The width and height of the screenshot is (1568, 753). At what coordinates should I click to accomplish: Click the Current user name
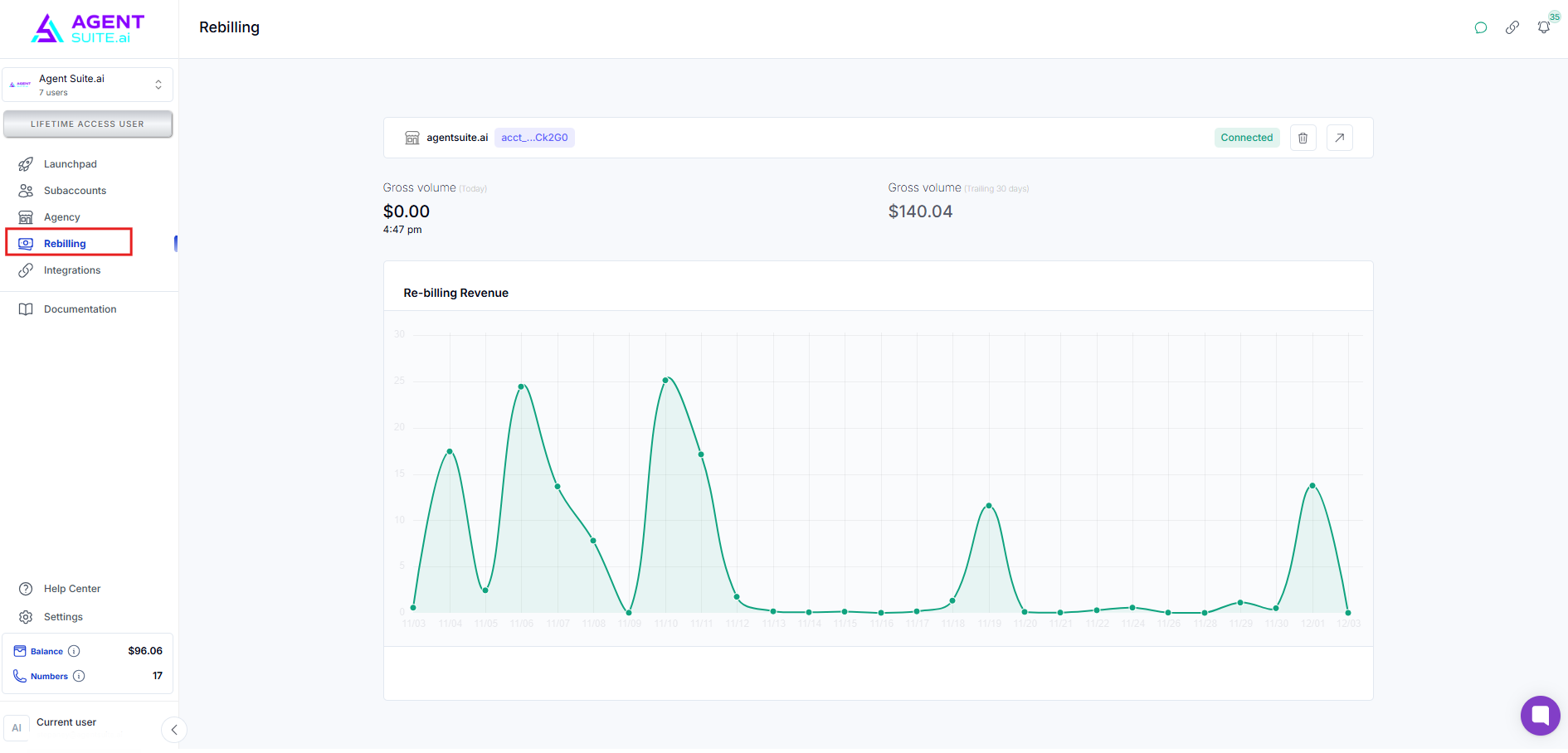[66, 722]
